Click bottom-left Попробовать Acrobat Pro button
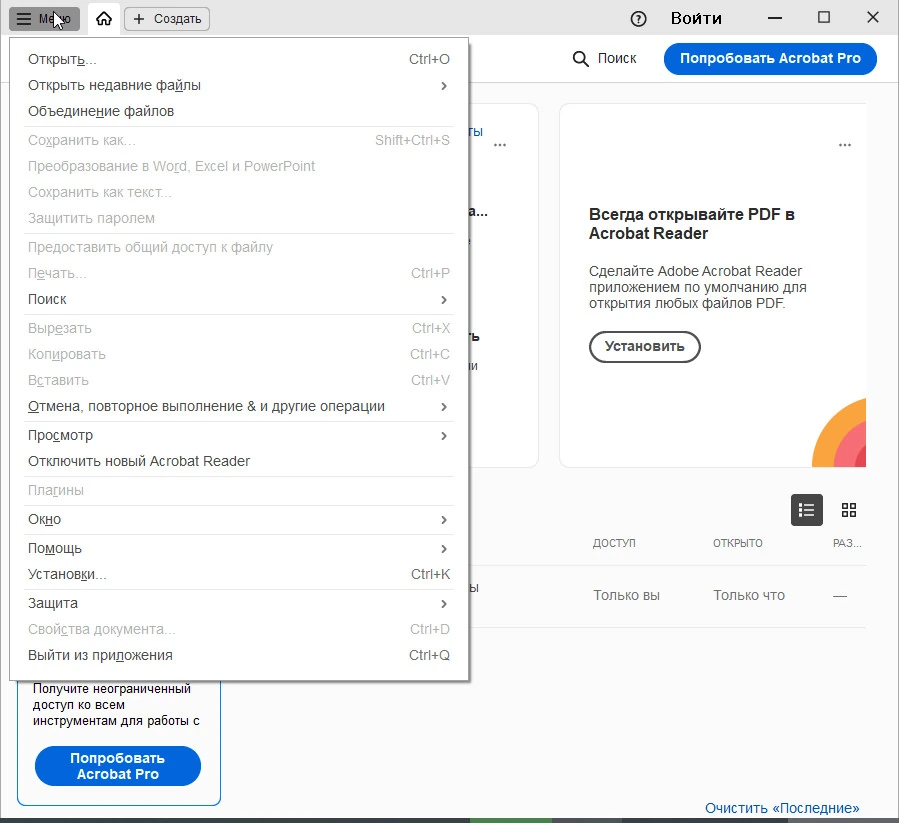Viewport: 899px width, 823px height. tap(118, 766)
